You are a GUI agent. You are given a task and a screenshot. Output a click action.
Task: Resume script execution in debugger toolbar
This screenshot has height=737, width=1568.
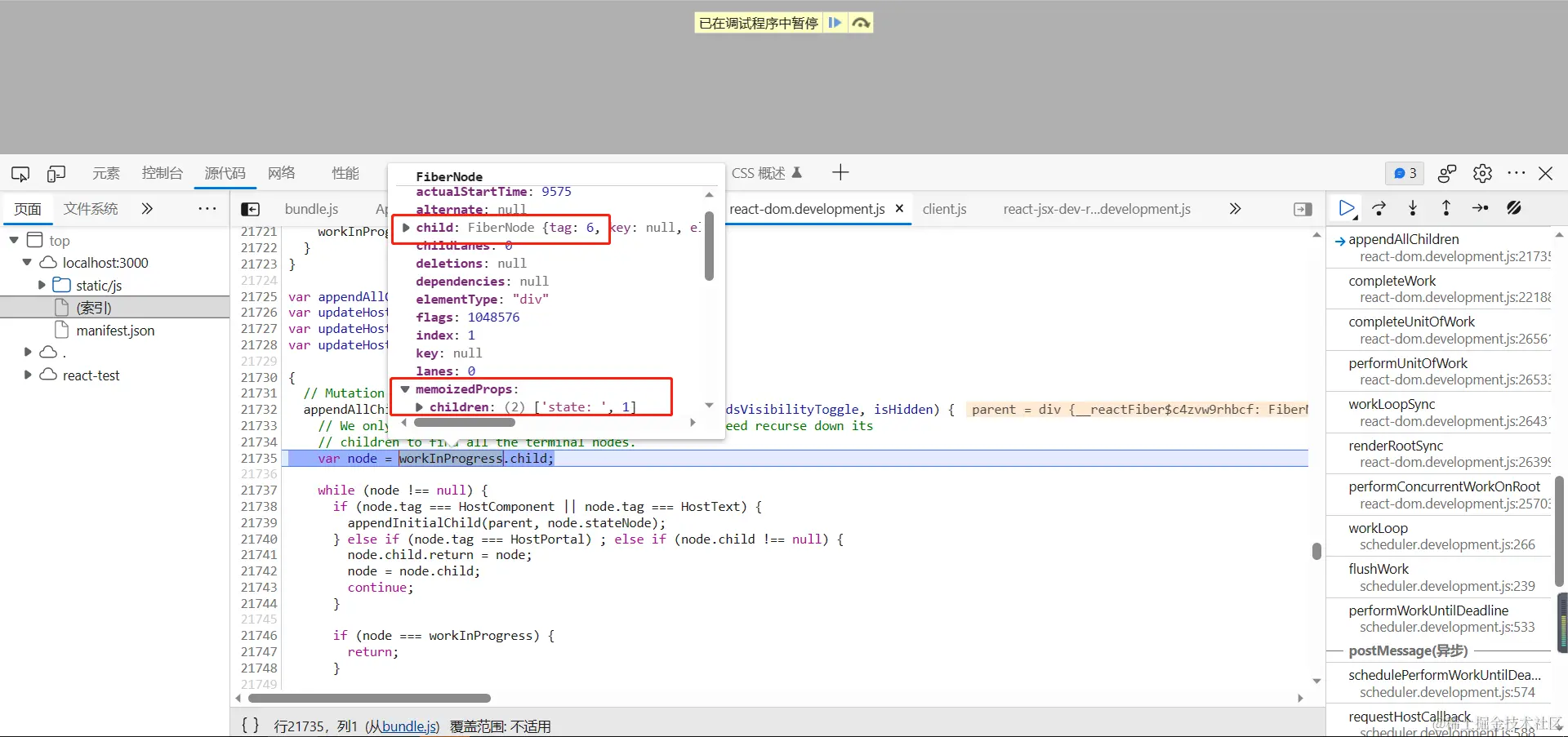(x=1347, y=208)
